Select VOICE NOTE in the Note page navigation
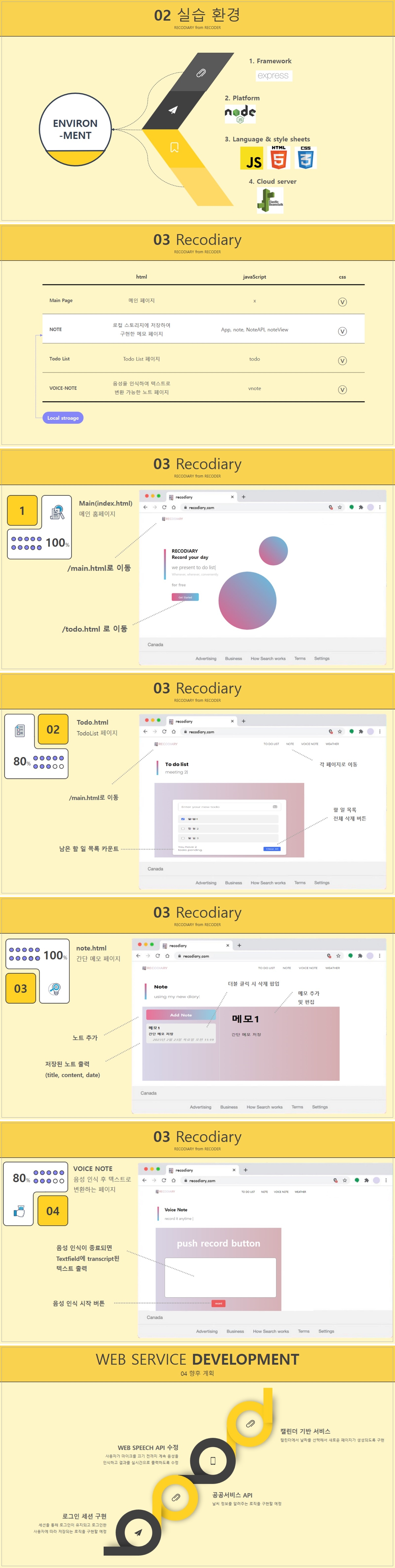The image size is (395, 1568). [x=307, y=968]
